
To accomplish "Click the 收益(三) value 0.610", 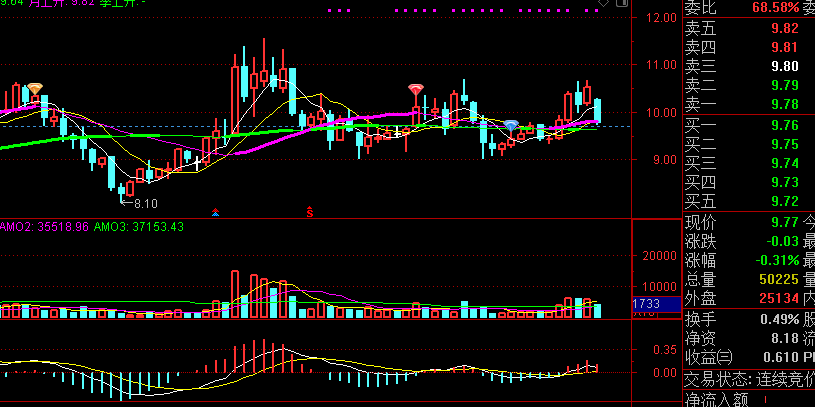I will click(x=781, y=357).
